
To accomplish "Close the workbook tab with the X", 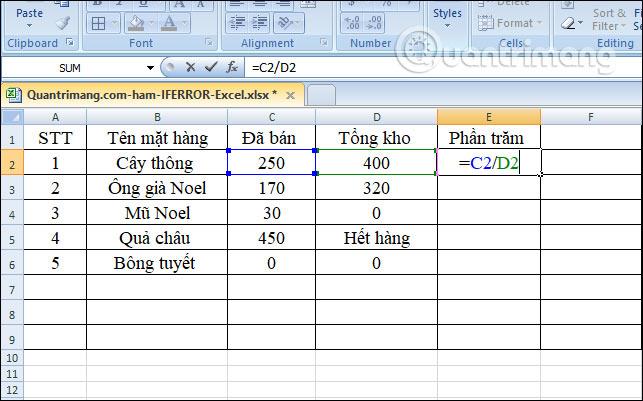I will pos(290,96).
